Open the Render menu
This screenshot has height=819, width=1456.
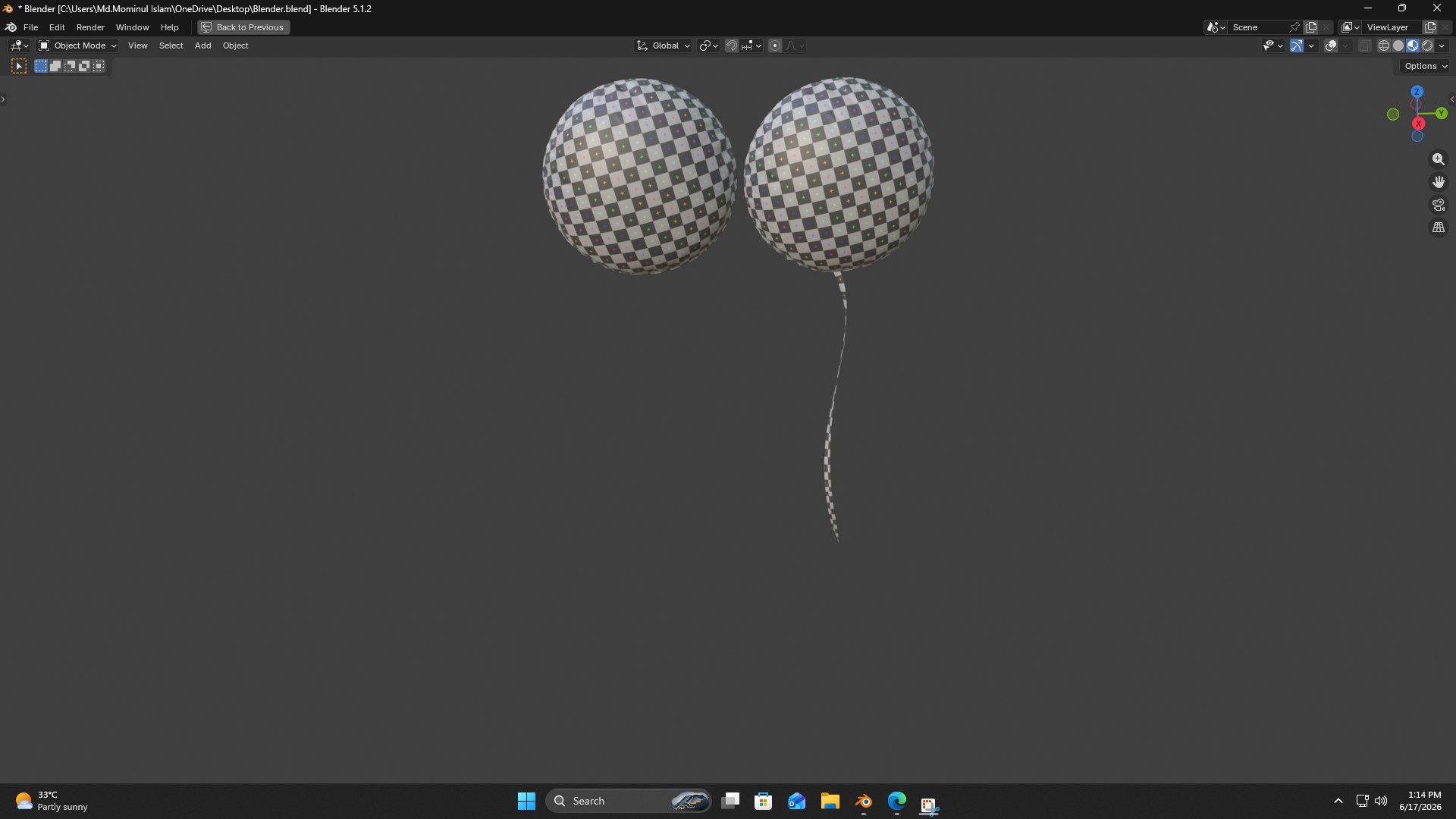pyautogui.click(x=90, y=27)
